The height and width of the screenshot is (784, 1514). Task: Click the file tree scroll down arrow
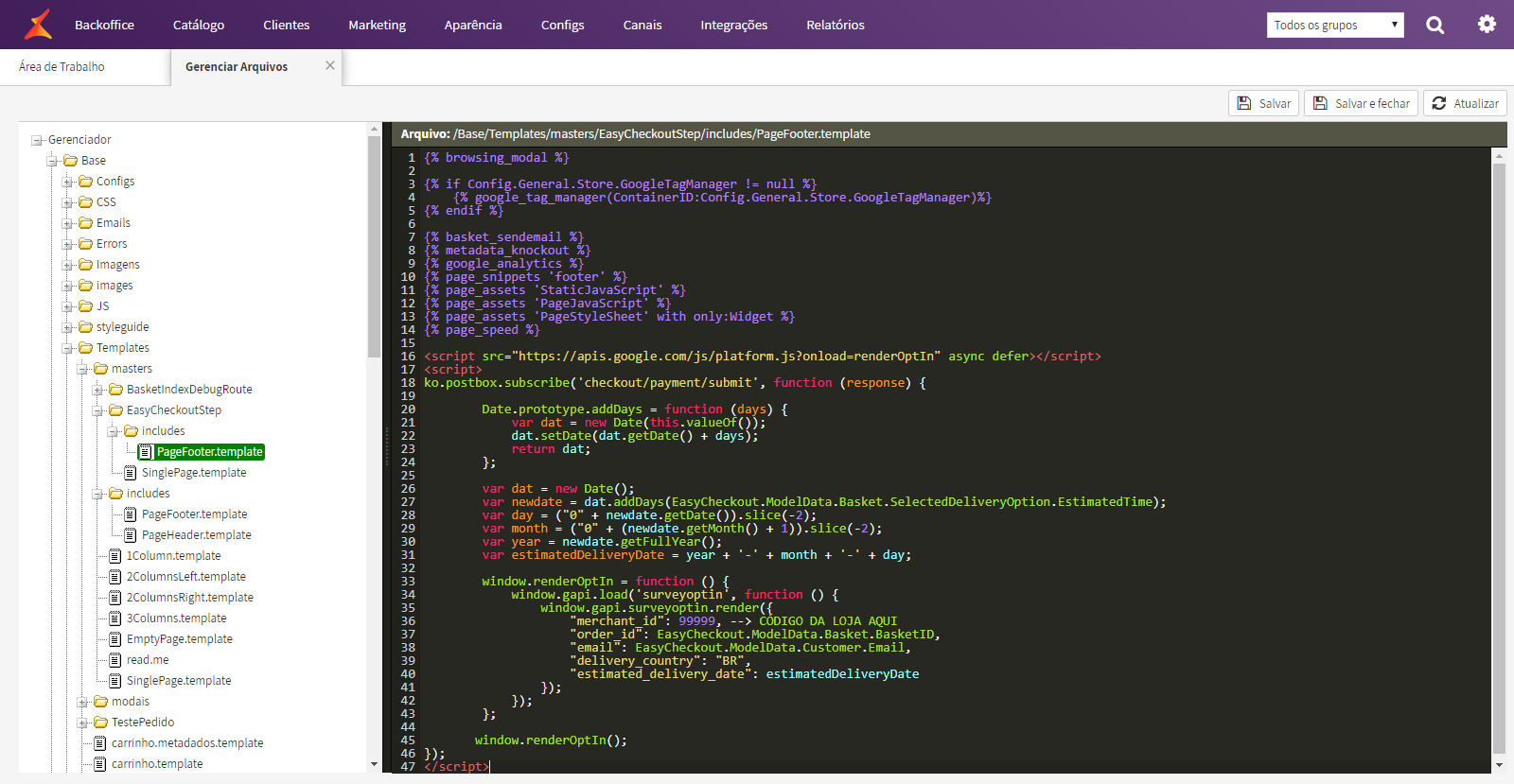tap(374, 764)
